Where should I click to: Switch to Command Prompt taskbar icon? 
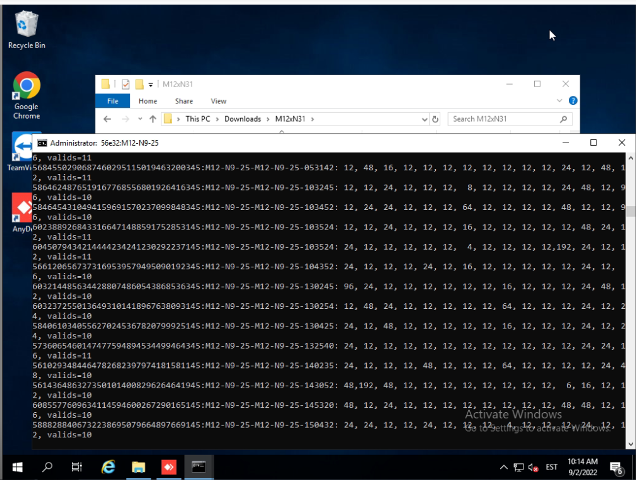(x=199, y=467)
